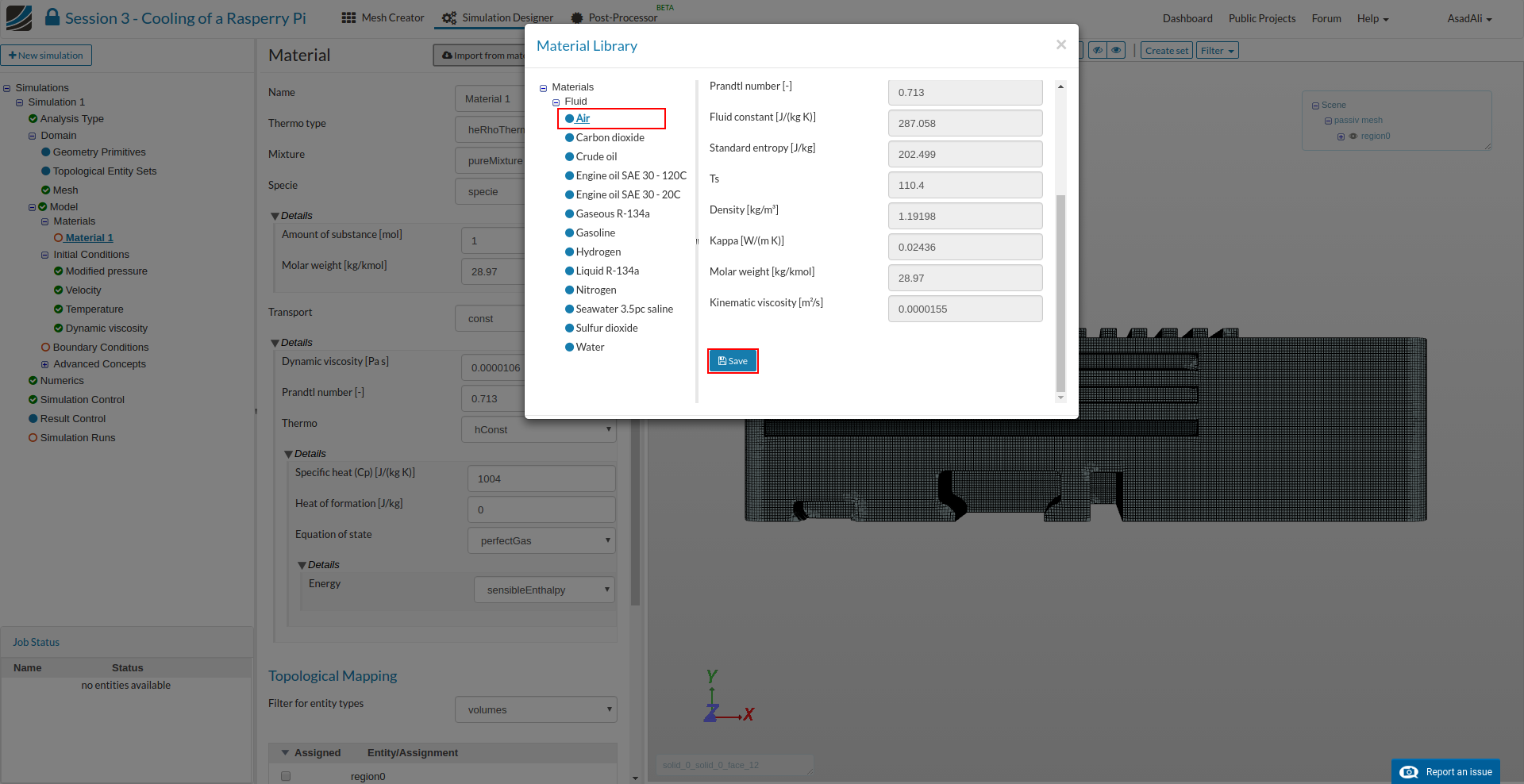Open the Thermo hConst dropdown
Image resolution: width=1524 pixels, height=784 pixels.
pyautogui.click(x=538, y=429)
